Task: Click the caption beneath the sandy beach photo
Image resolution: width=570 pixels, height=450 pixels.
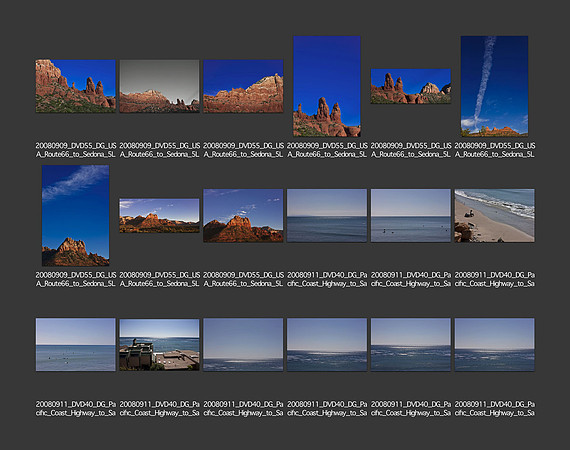Action: 495,279
